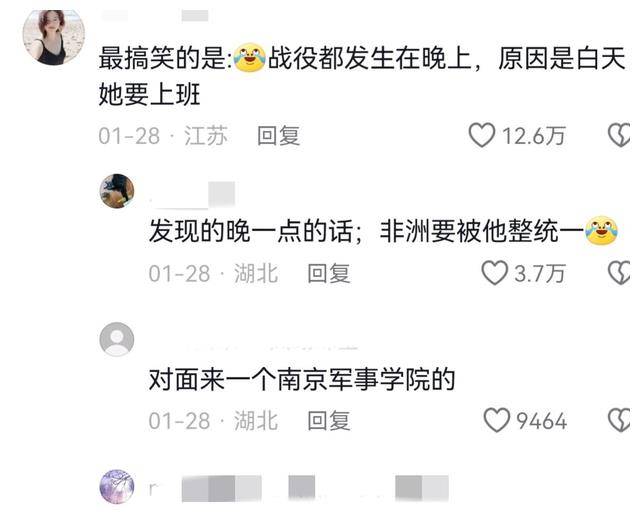
Task: Tap the blurred username above 发现的晚一点
Action: pyautogui.click(x=192, y=195)
